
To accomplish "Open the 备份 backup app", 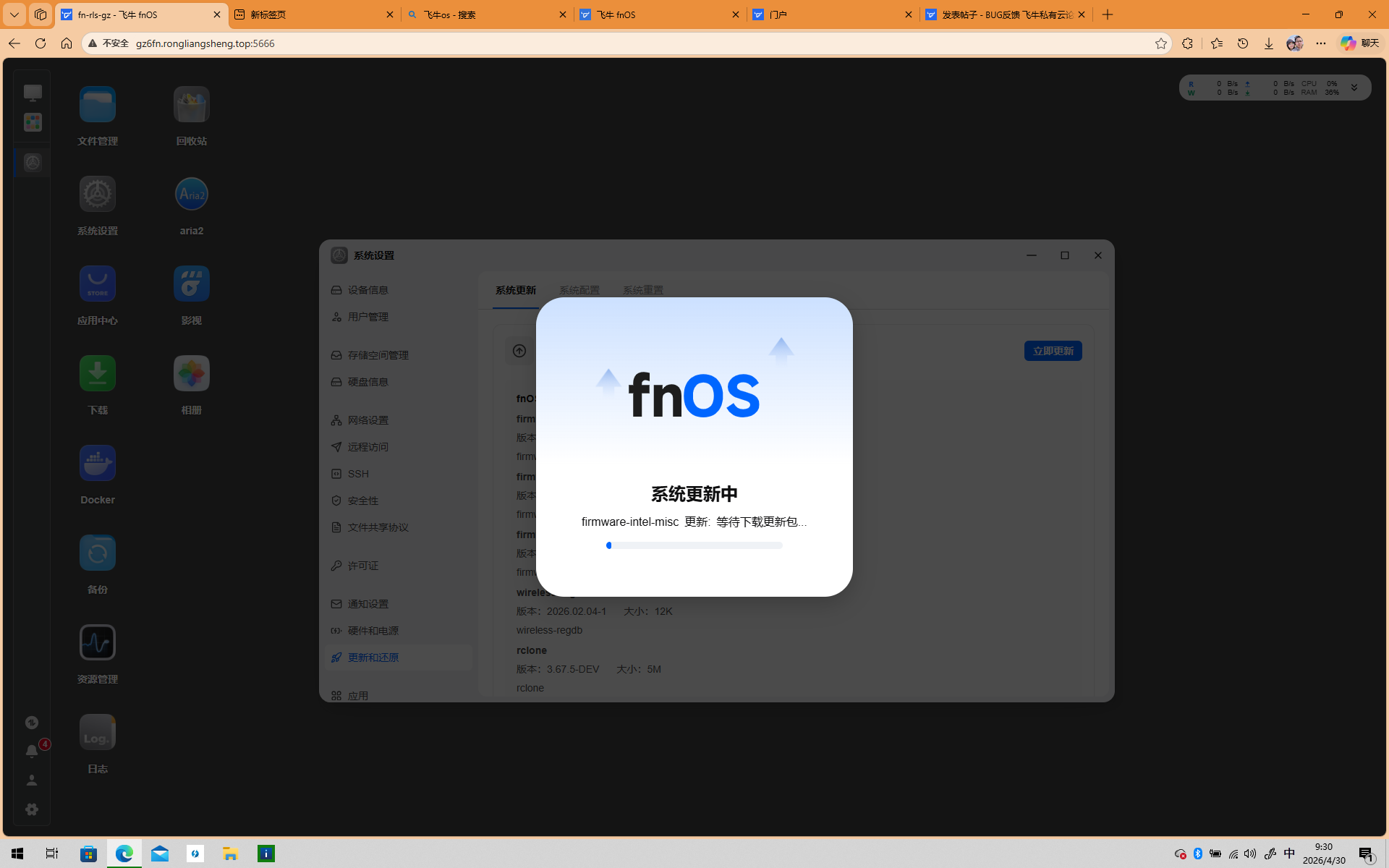I will [x=98, y=553].
